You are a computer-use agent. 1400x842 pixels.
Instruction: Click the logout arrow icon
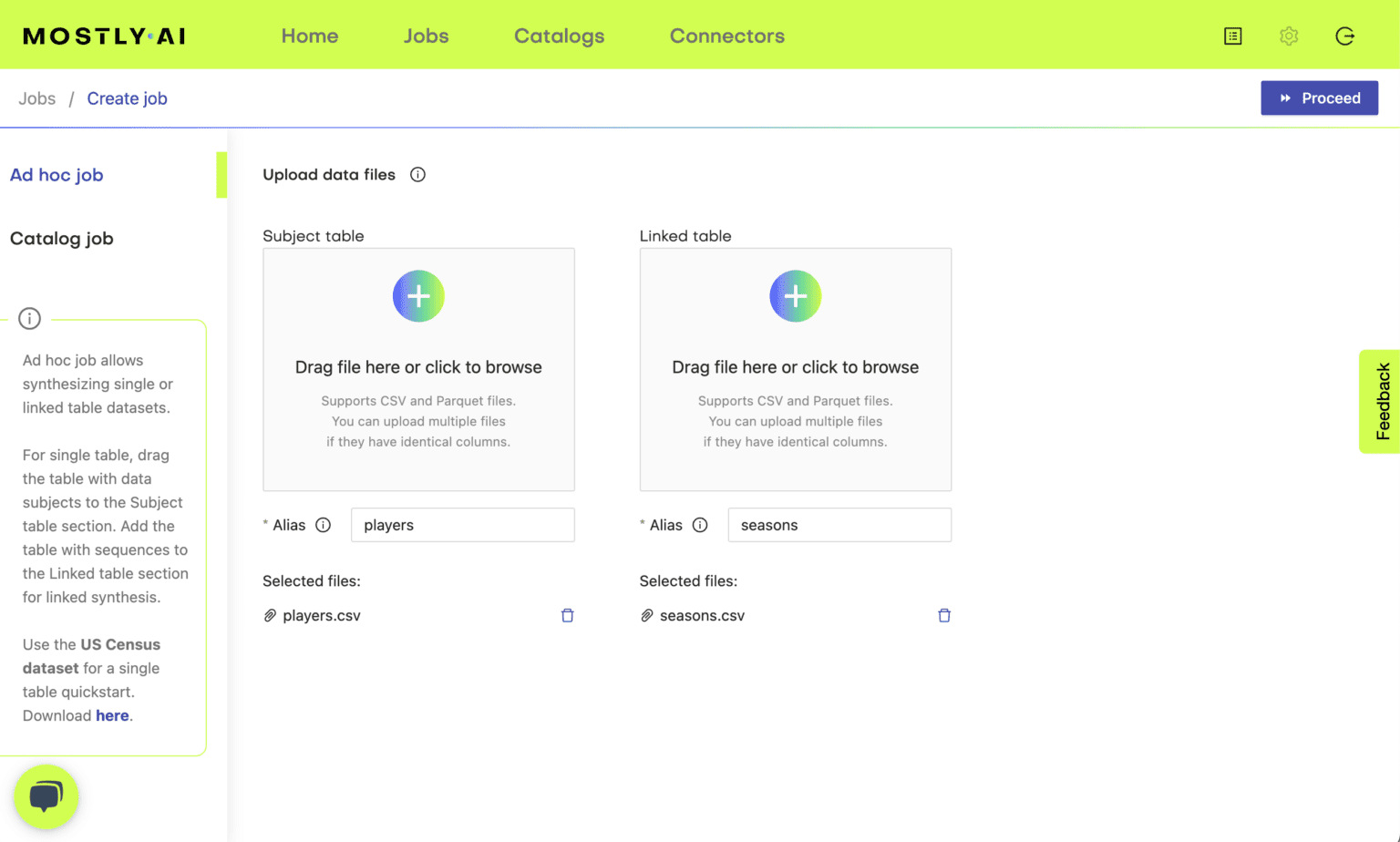coord(1344,36)
